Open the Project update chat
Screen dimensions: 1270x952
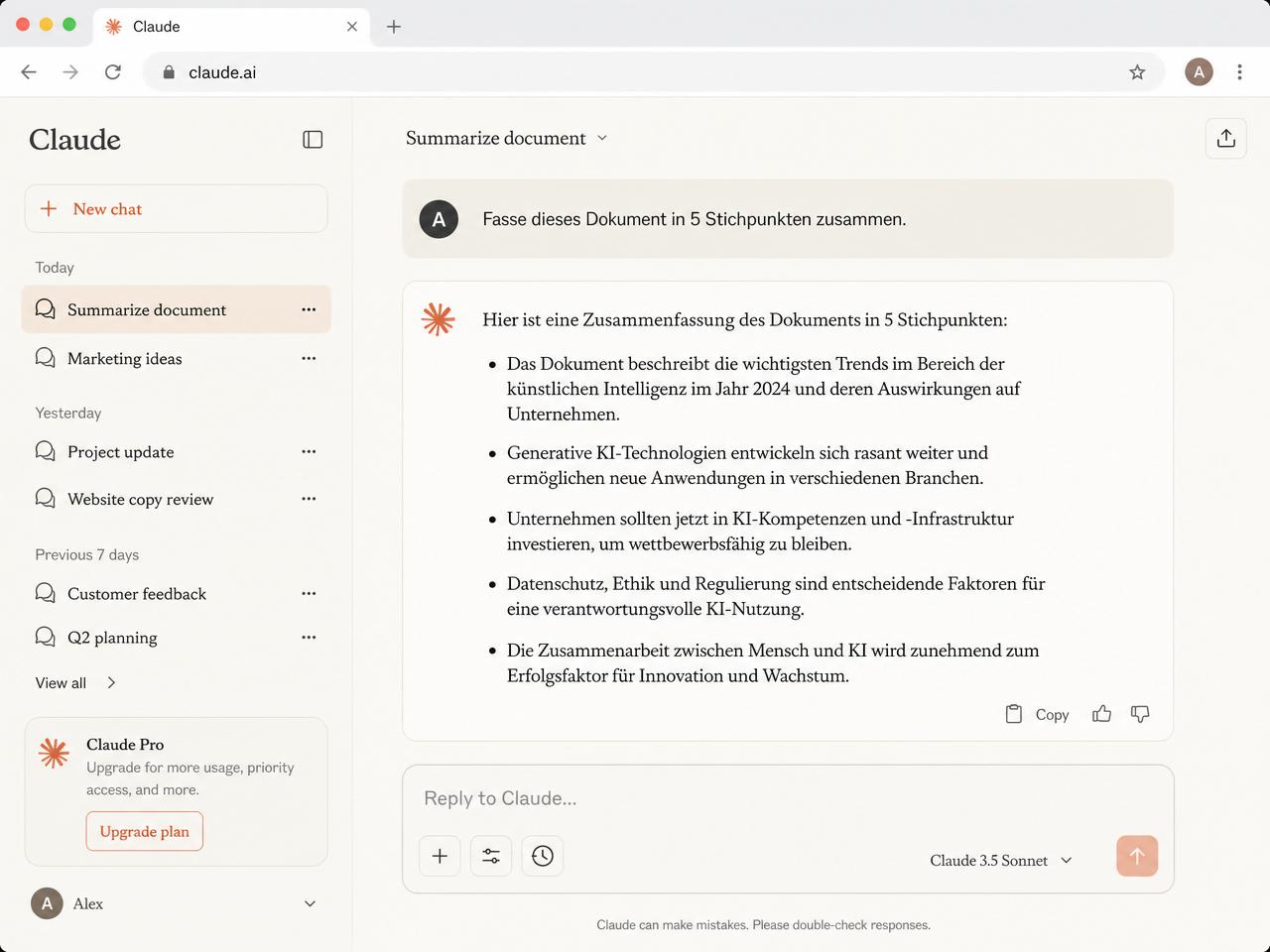pyautogui.click(x=176, y=451)
